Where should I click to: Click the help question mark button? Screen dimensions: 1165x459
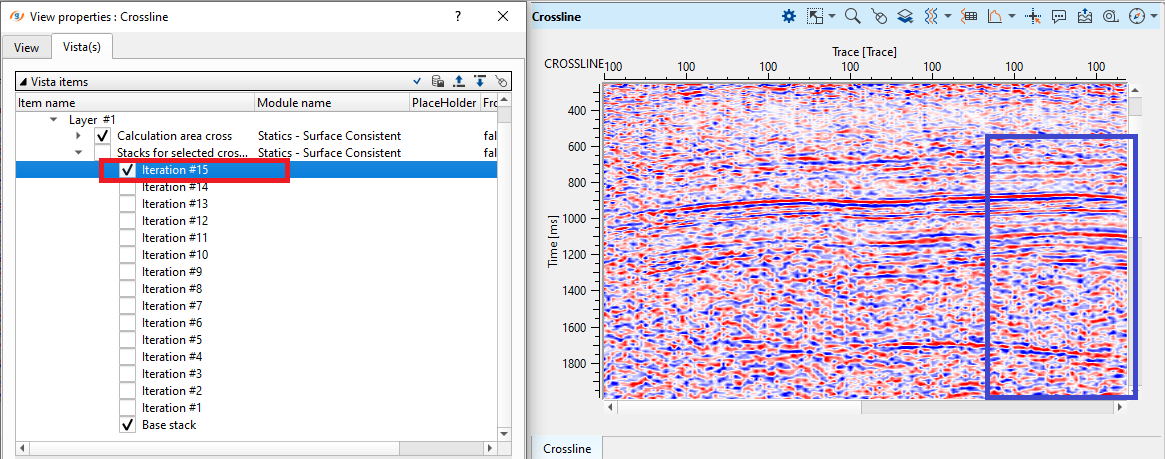[457, 16]
